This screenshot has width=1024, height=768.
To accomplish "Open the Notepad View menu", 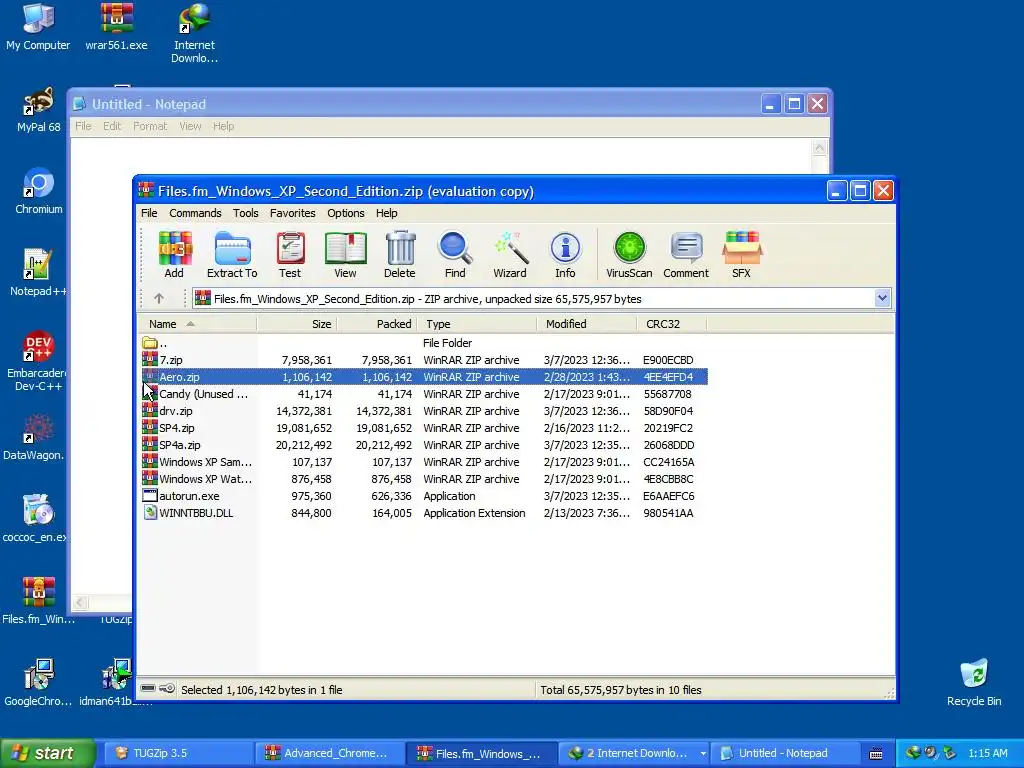I will tap(190, 126).
